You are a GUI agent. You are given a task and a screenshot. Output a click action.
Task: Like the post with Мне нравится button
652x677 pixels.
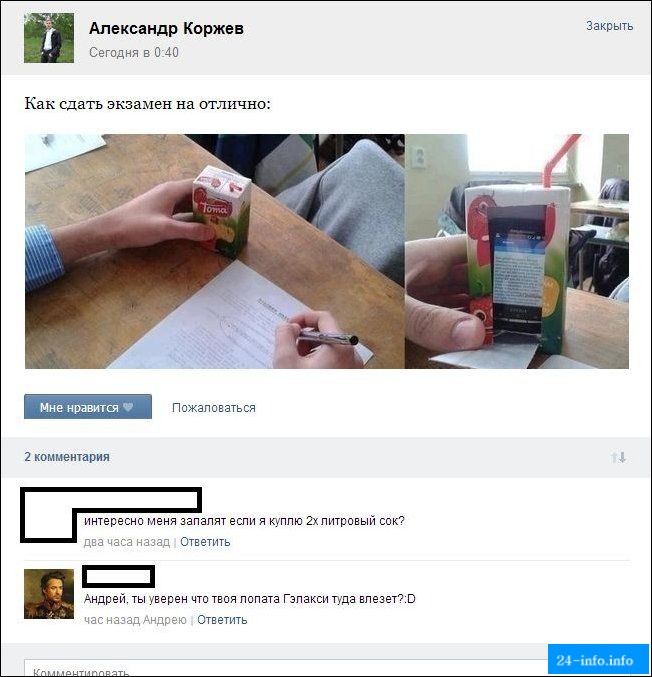88,407
